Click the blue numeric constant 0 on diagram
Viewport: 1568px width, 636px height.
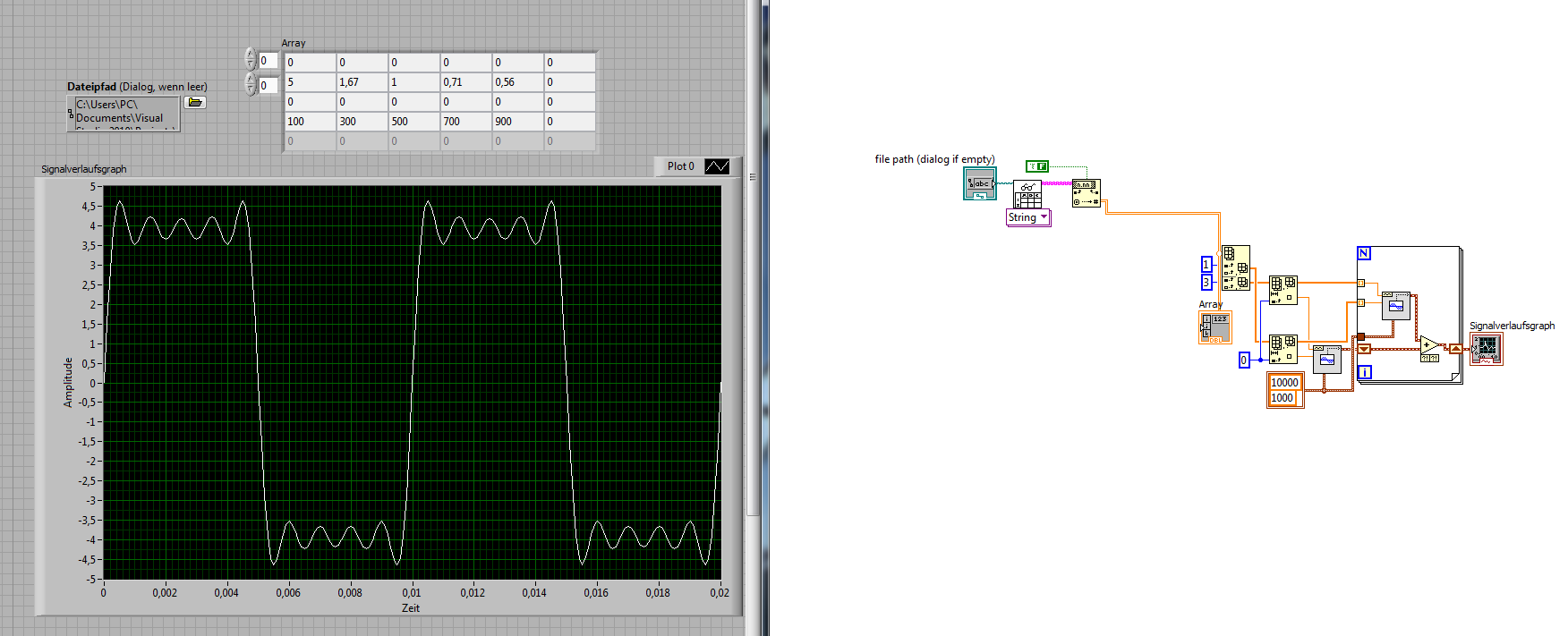coord(1244,360)
